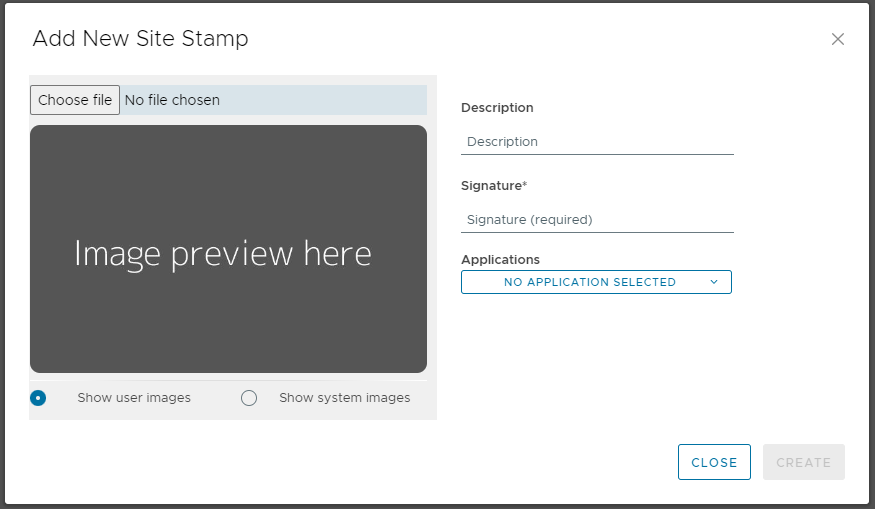
Task: Select the Show system images radio button
Action: click(x=249, y=398)
